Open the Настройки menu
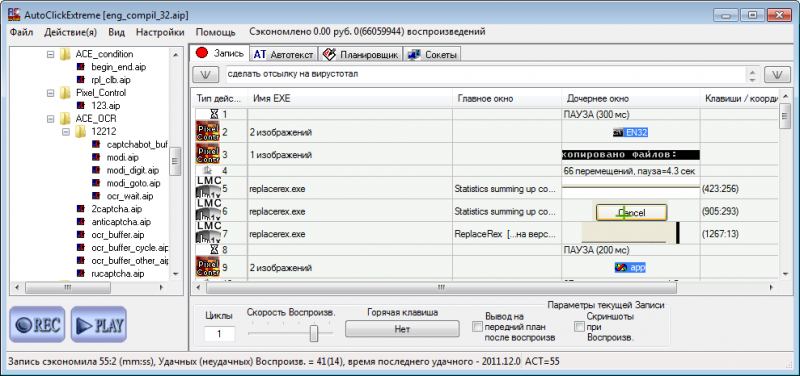 (x=160, y=32)
